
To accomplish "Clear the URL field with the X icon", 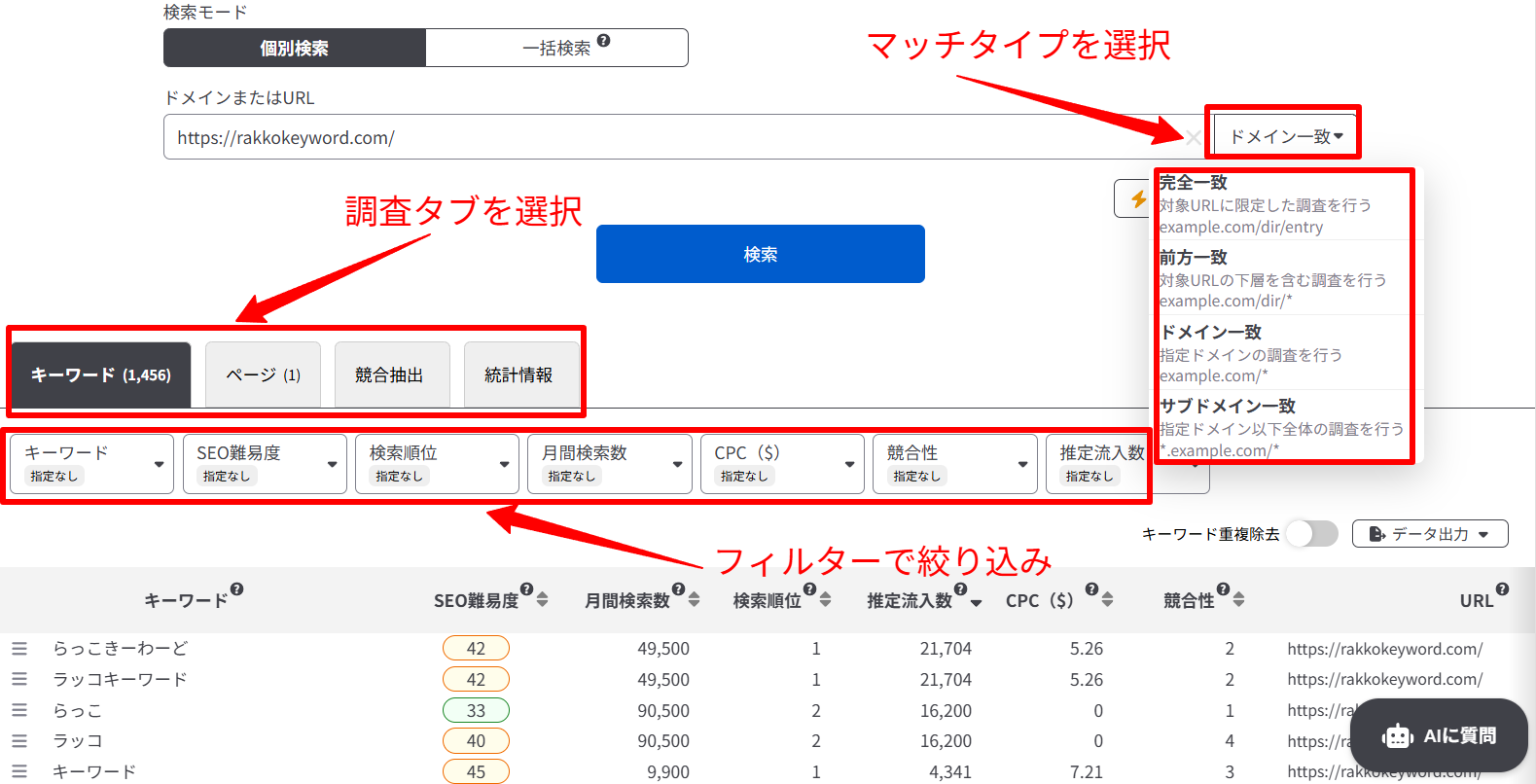I will [1193, 137].
